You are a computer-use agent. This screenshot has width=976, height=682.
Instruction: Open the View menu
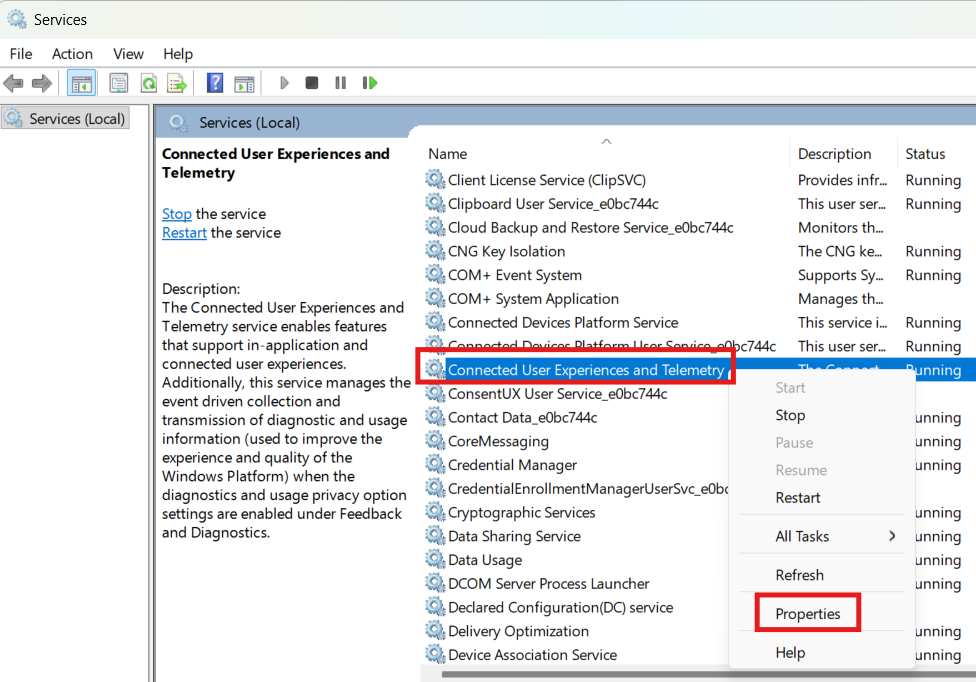(128, 54)
